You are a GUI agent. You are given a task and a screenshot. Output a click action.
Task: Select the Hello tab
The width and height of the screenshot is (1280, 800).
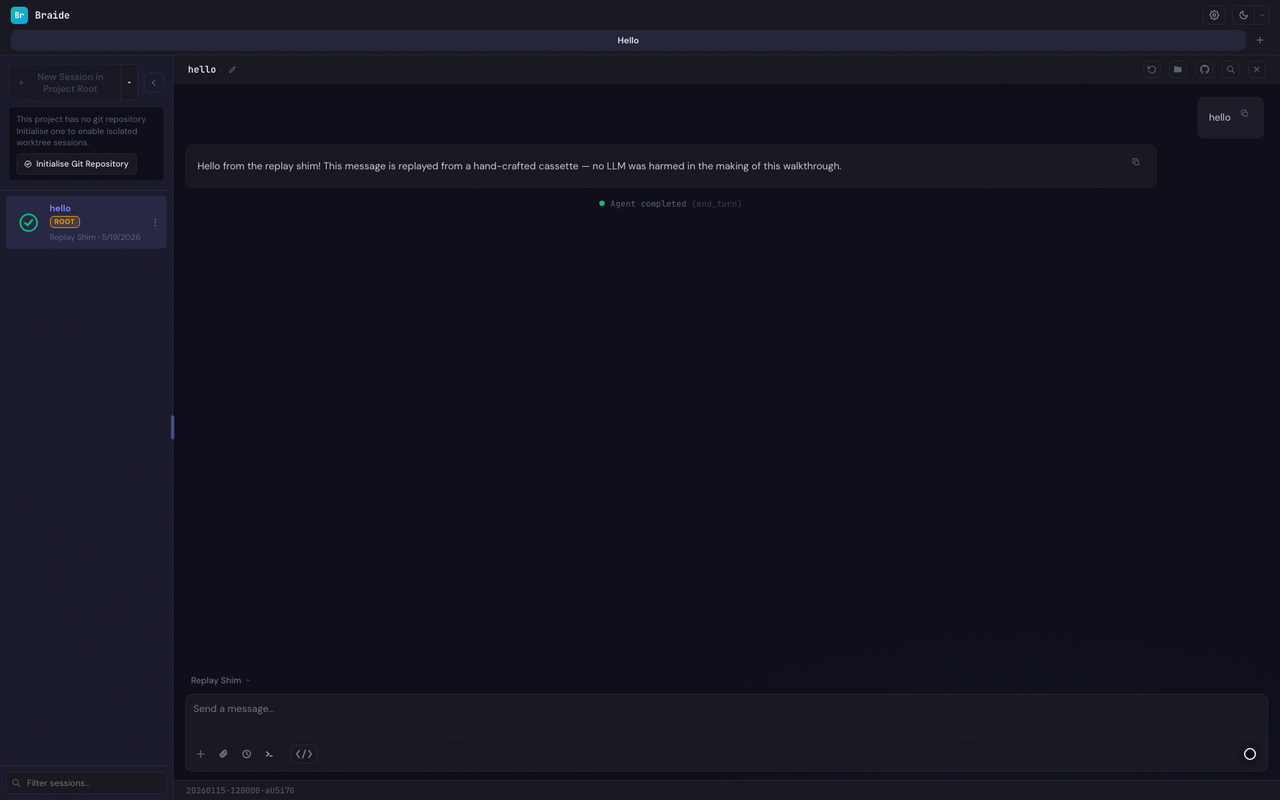pyautogui.click(x=628, y=40)
